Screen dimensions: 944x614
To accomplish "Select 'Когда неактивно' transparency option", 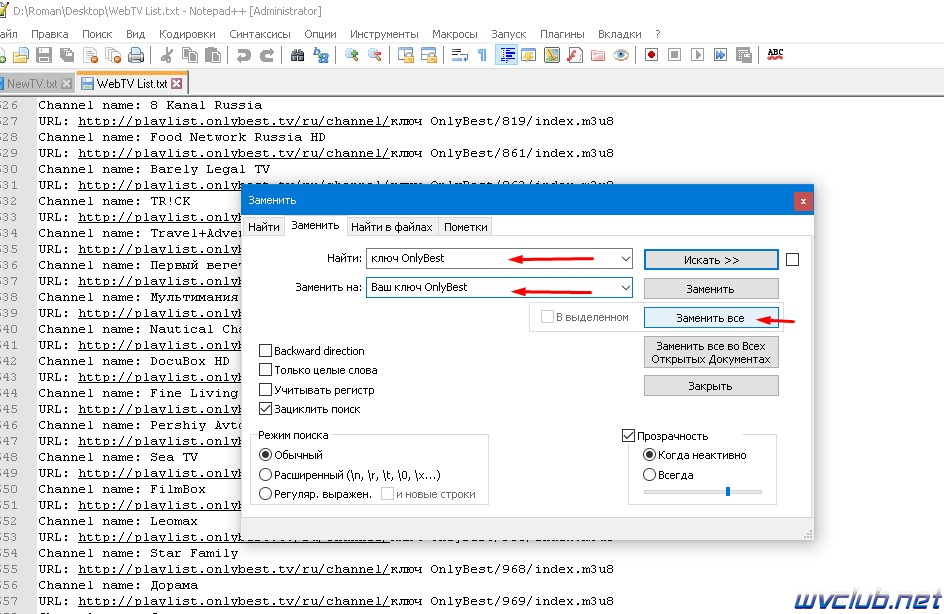I will [649, 454].
